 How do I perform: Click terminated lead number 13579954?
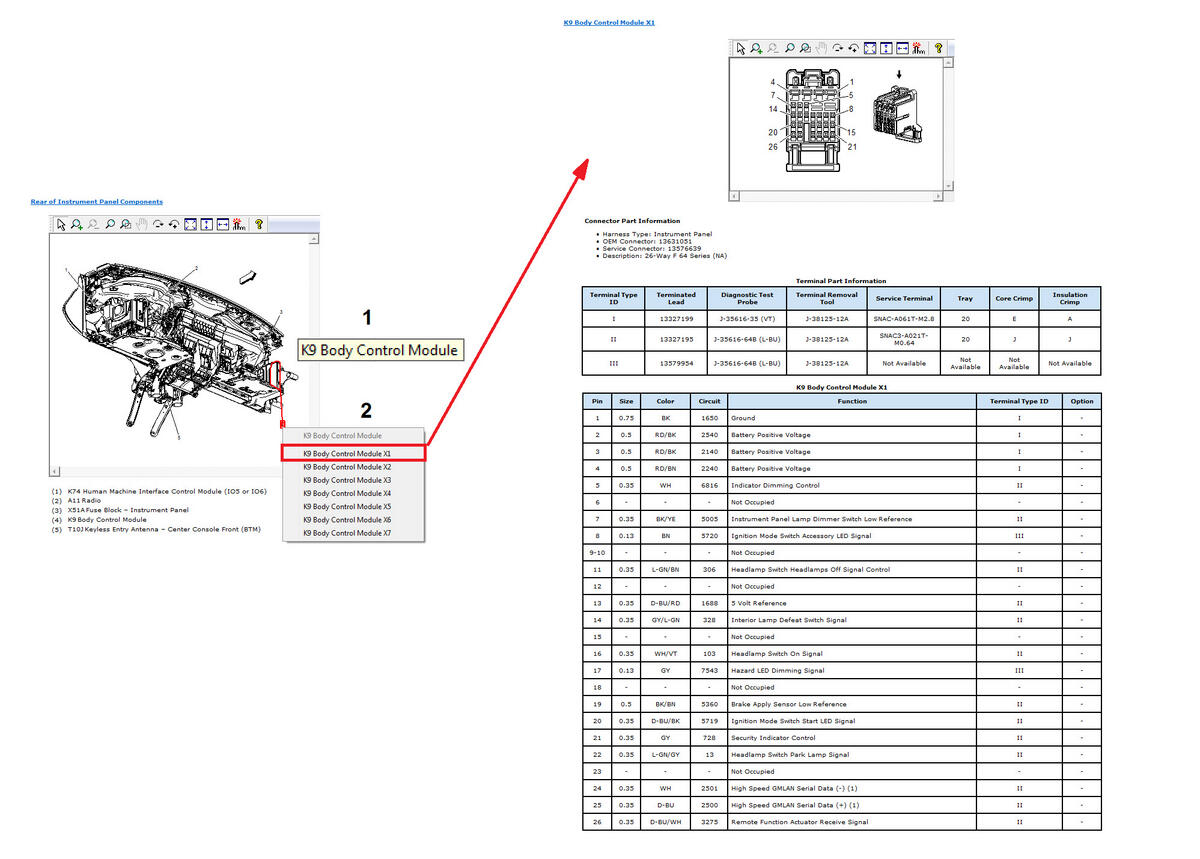[676, 363]
